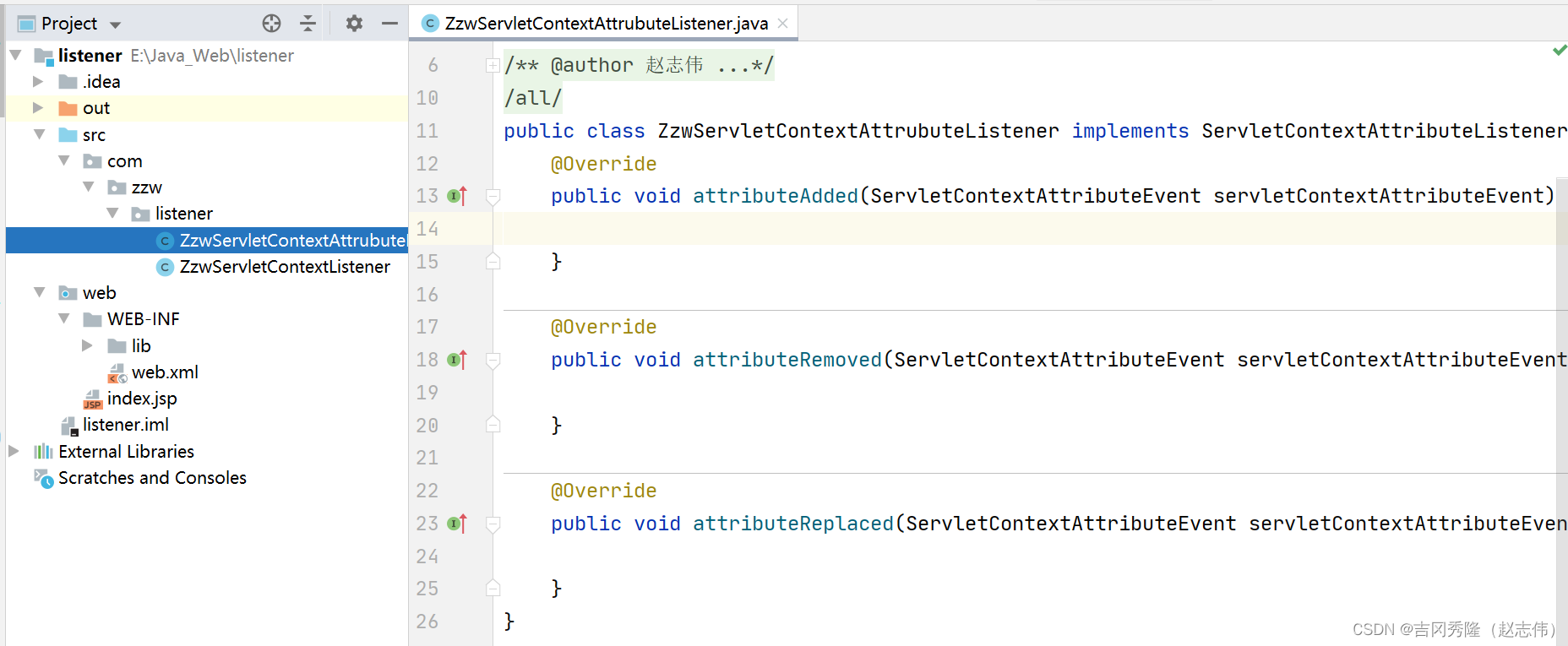
Task: Click the WEB-INF folder icon
Action: pos(93,319)
